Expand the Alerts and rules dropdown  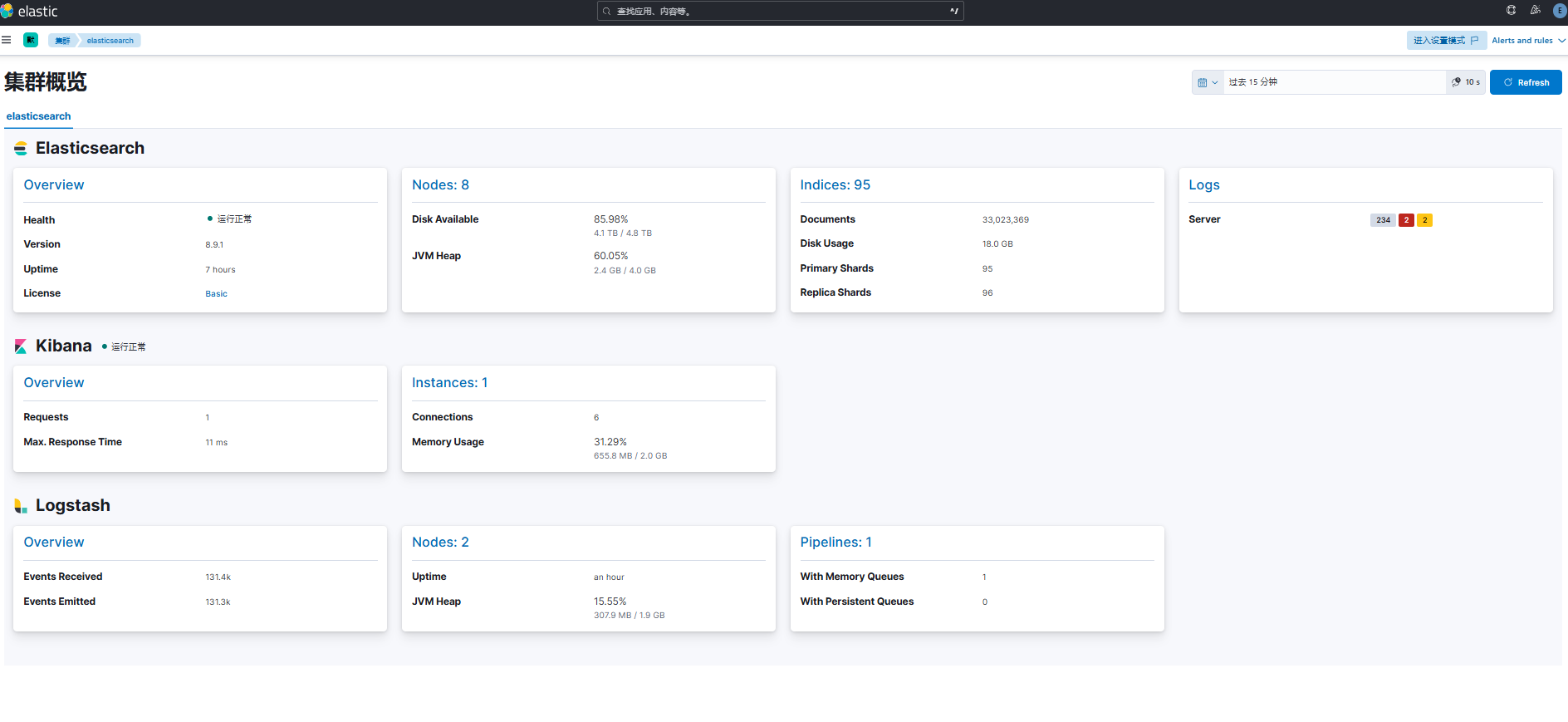tap(1528, 41)
